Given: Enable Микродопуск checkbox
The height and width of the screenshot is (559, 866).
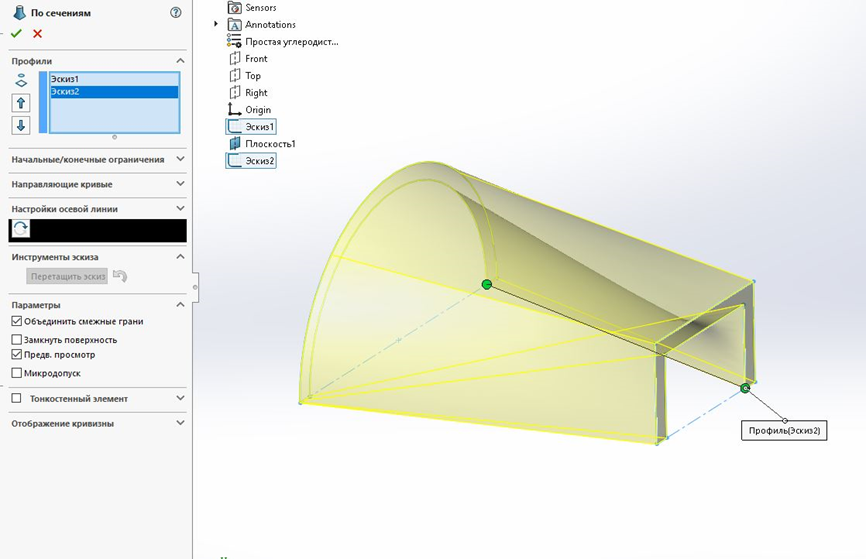Looking at the screenshot, I should tap(17, 373).
